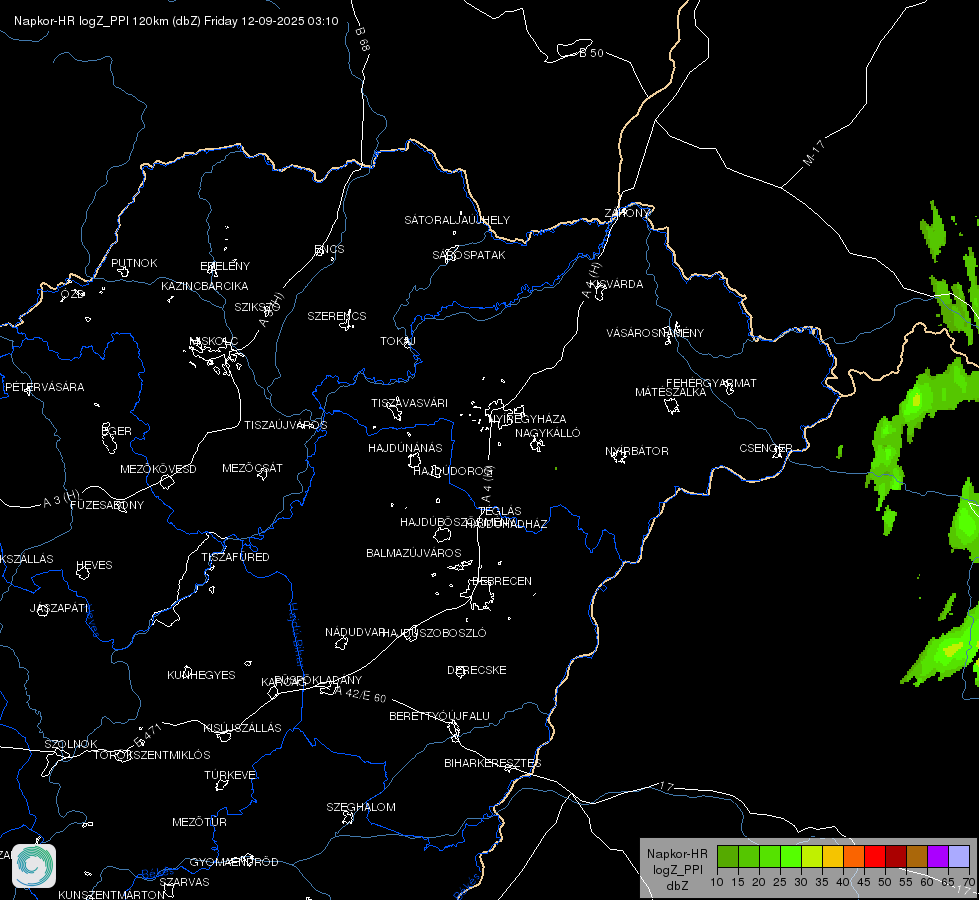The width and height of the screenshot is (979, 900).
Task: Click the radar title text at top
Action: click(176, 21)
